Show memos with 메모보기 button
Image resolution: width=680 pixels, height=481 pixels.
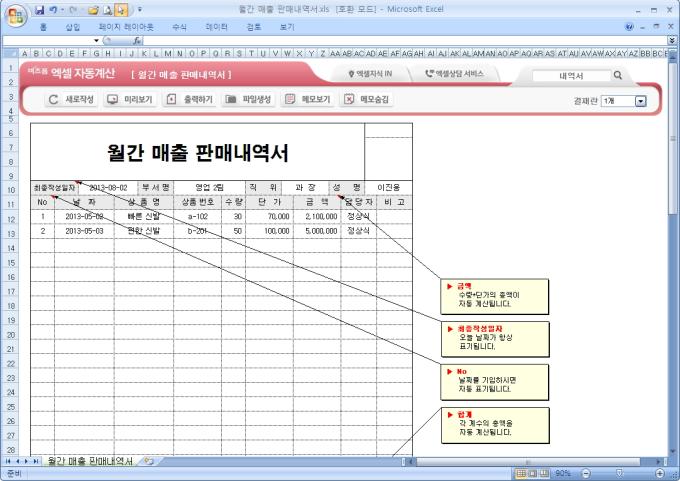point(307,99)
